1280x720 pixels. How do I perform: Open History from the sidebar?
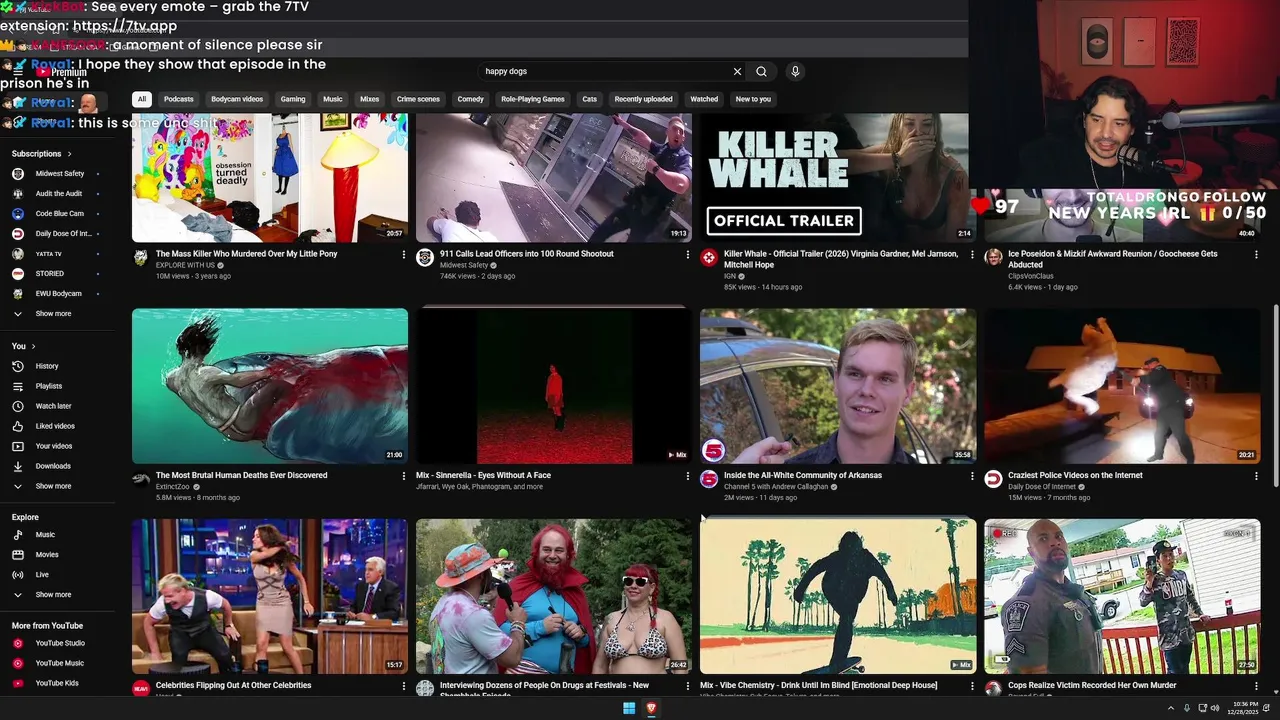(47, 366)
